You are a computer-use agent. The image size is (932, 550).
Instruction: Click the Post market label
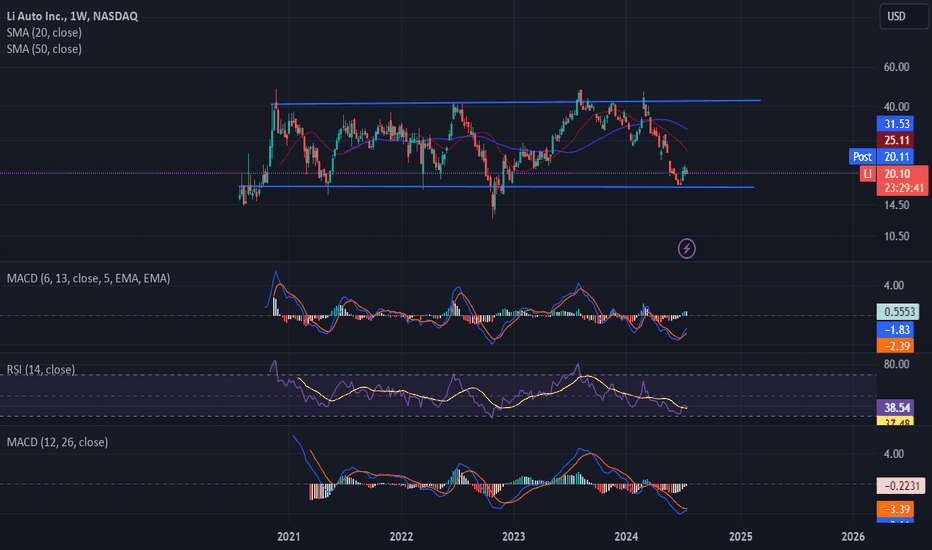click(x=862, y=156)
